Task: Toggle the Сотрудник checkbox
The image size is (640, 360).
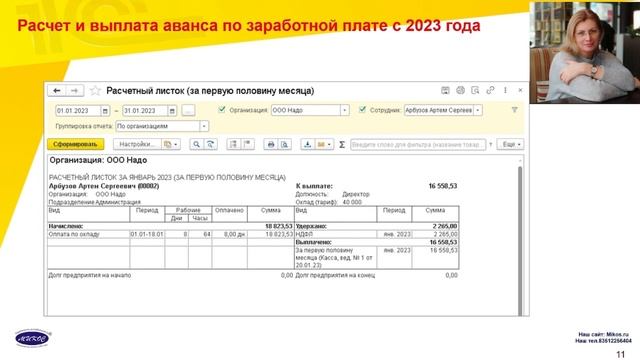Action: pyautogui.click(x=362, y=109)
